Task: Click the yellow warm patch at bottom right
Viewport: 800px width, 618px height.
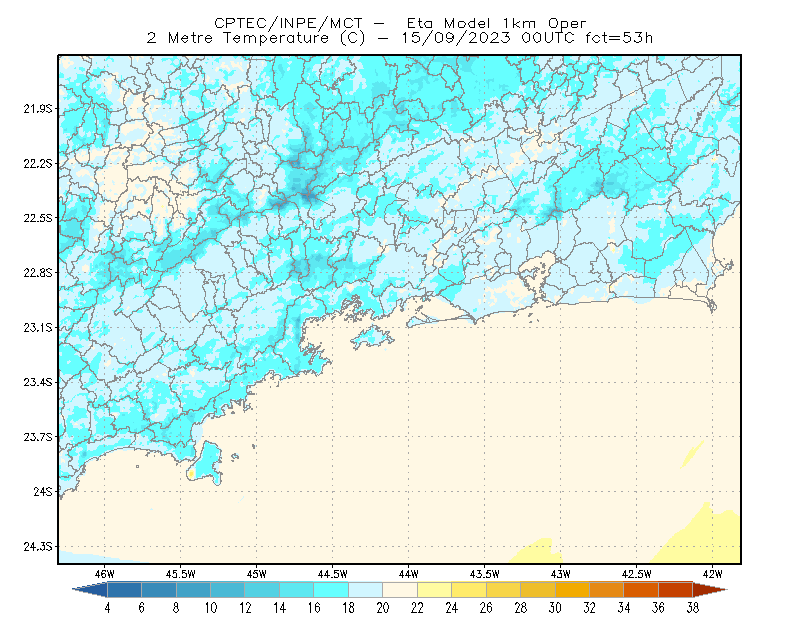Action: pyautogui.click(x=700, y=535)
